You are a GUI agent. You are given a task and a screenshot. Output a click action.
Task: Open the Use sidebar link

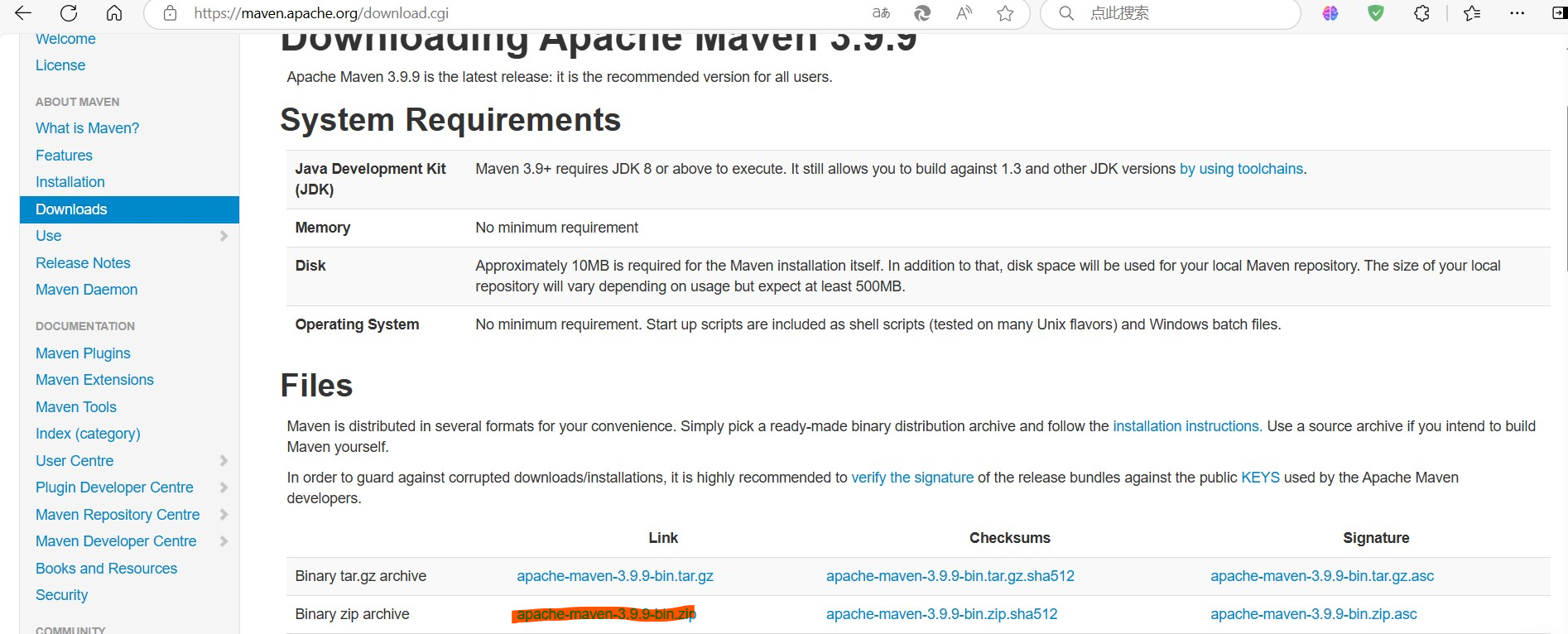(x=48, y=236)
